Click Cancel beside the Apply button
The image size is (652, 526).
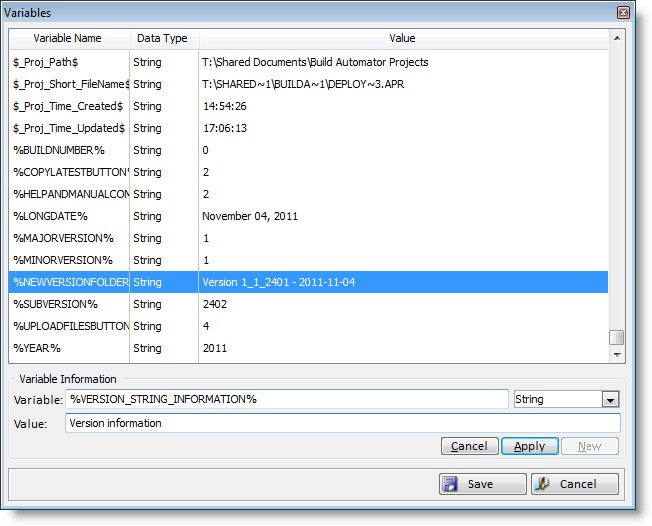(x=469, y=446)
